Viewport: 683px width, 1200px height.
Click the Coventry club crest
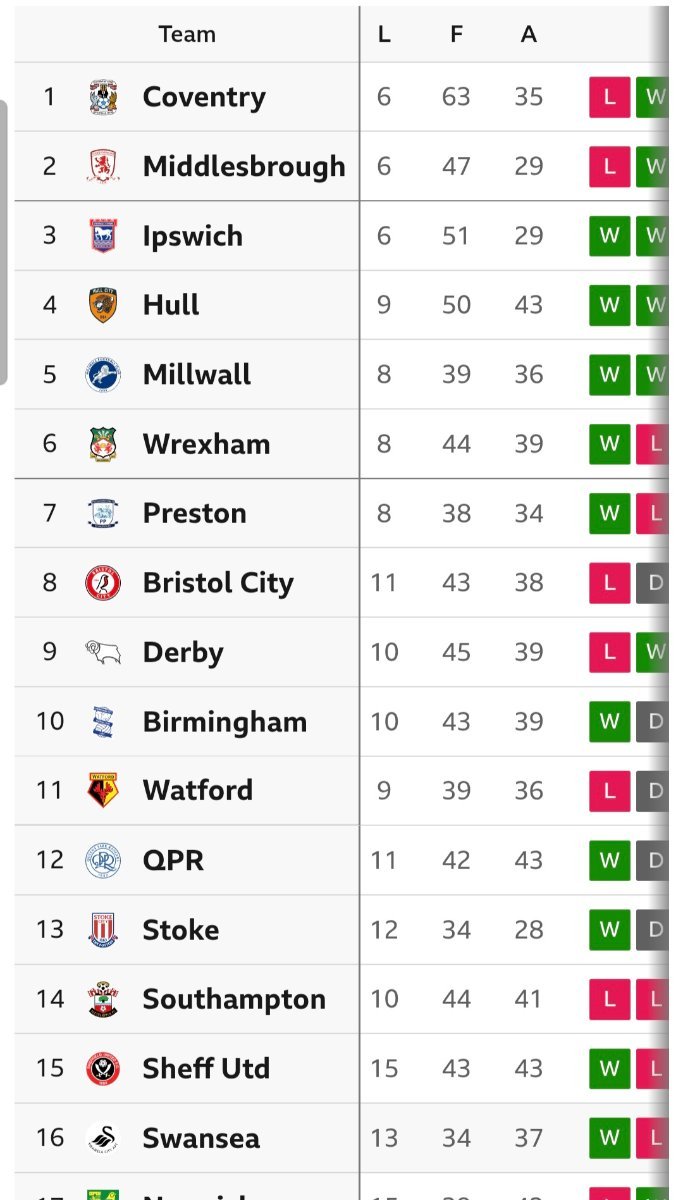tap(103, 97)
